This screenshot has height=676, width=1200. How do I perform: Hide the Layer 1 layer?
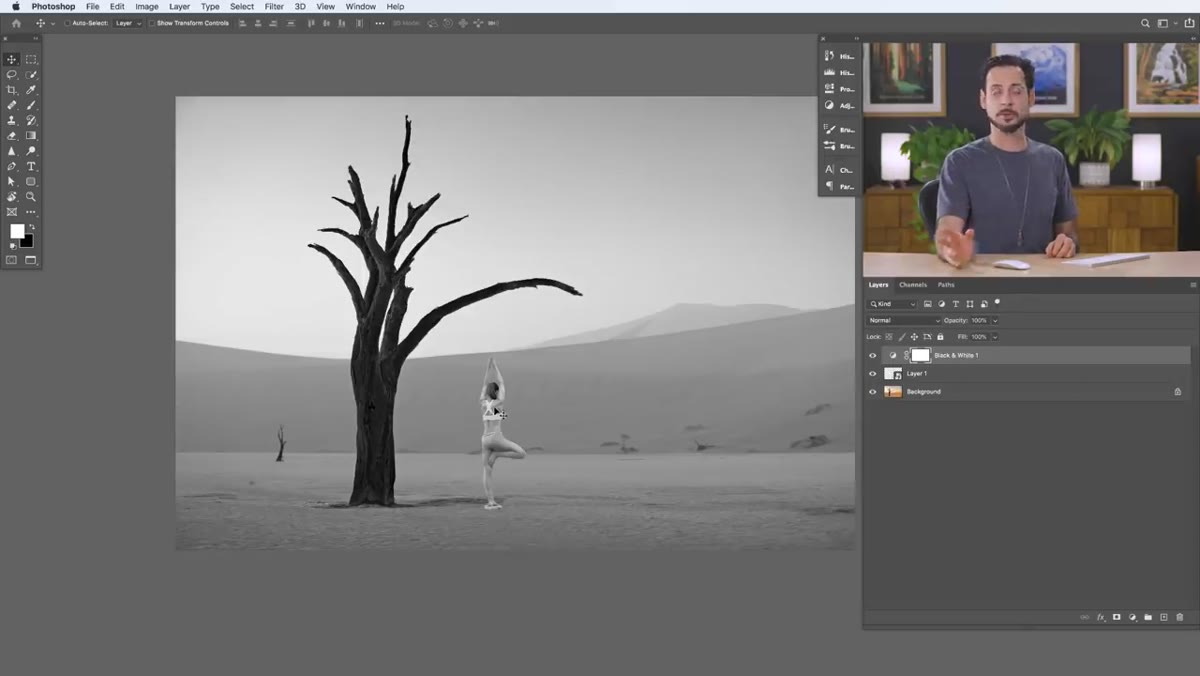click(872, 373)
